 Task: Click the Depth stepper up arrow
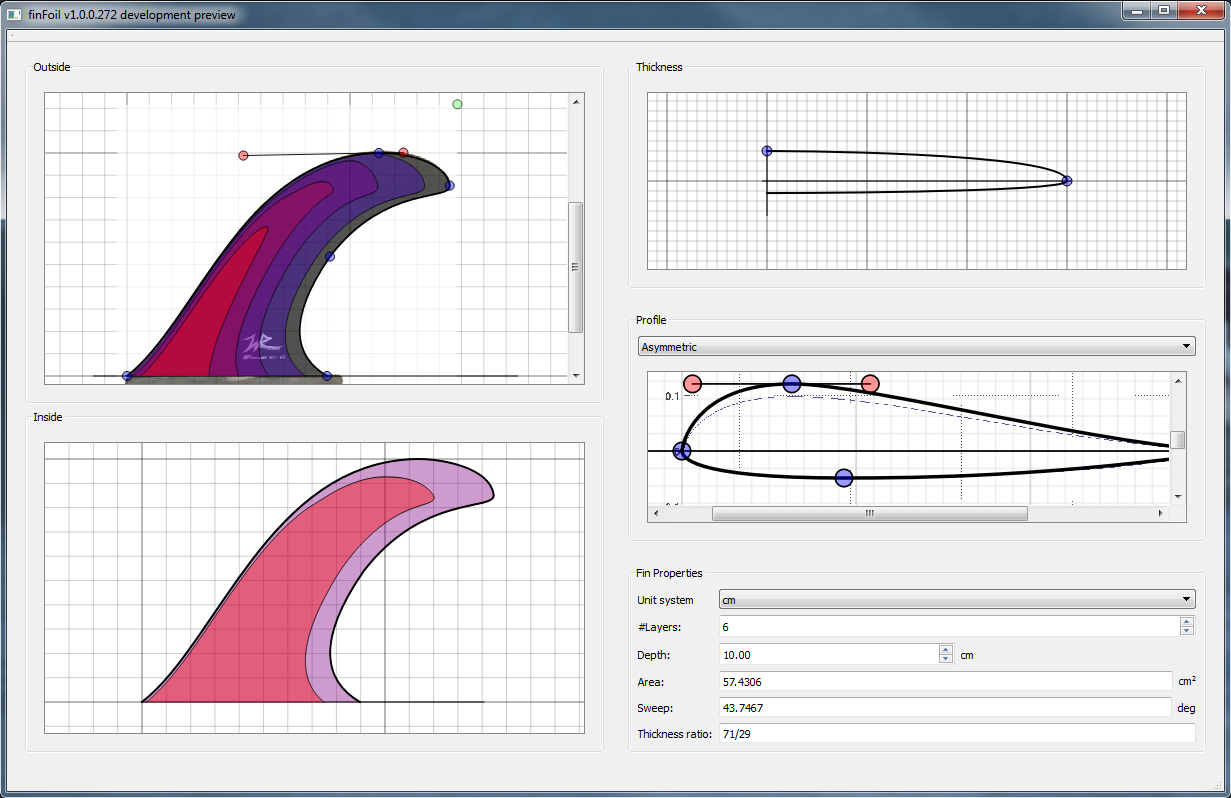(x=945, y=649)
